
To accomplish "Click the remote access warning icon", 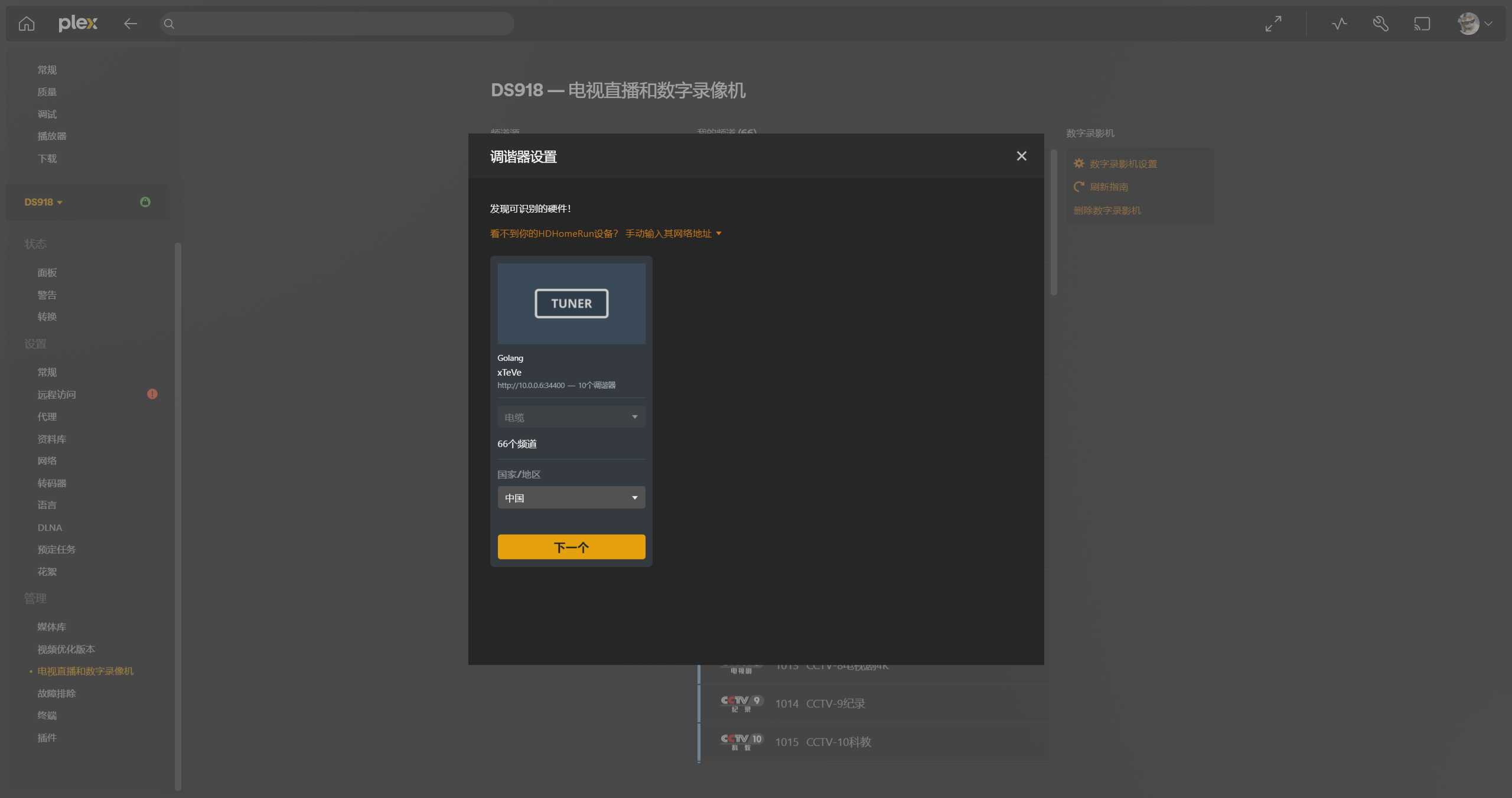I will 152,394.
